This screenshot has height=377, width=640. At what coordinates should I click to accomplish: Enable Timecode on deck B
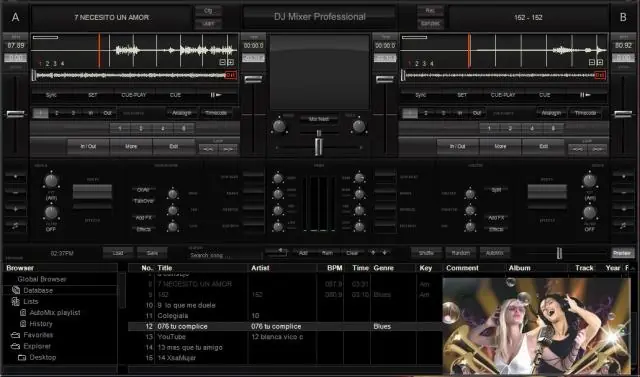point(585,113)
